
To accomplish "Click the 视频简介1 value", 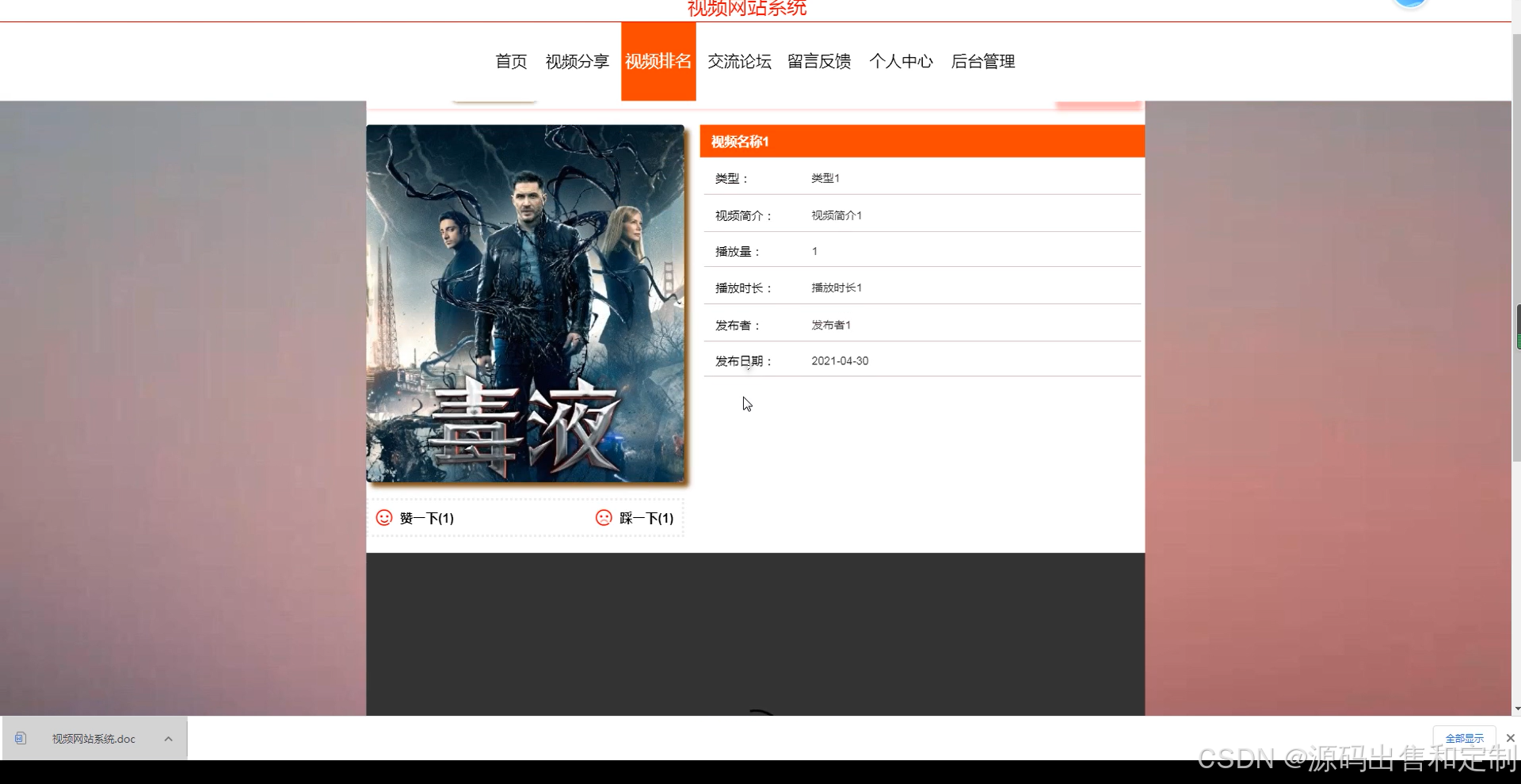I will pos(837,215).
